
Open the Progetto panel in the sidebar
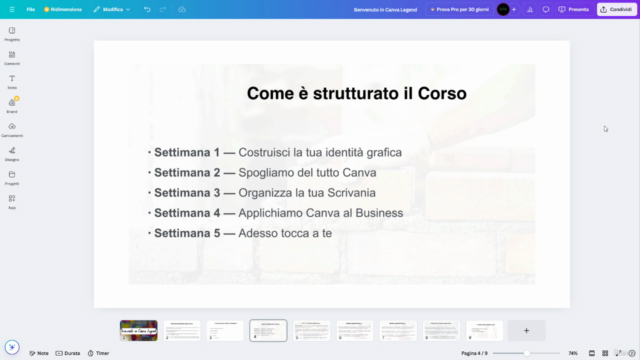(12, 34)
